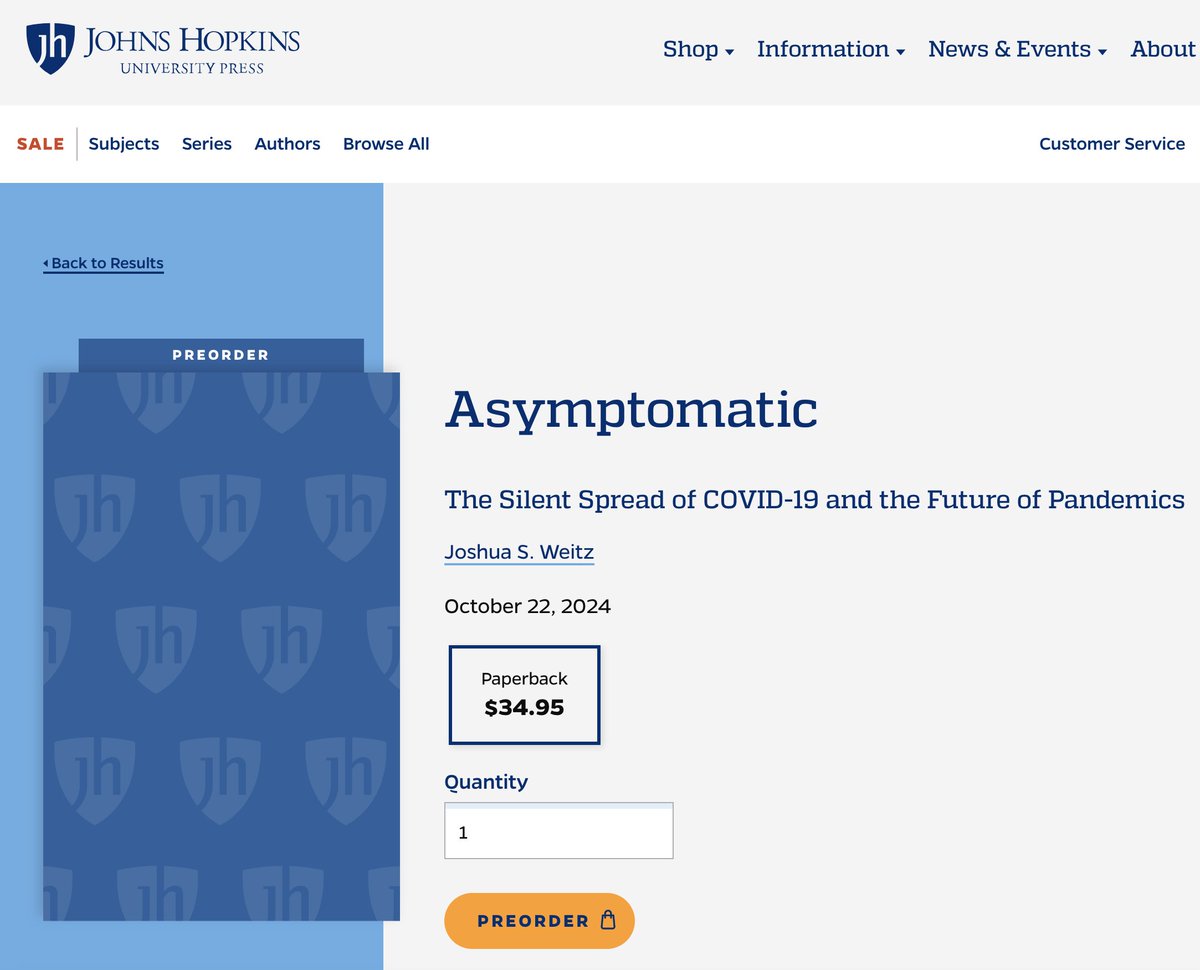Image resolution: width=1200 pixels, height=970 pixels.
Task: Go Back to Results
Action: coord(103,263)
